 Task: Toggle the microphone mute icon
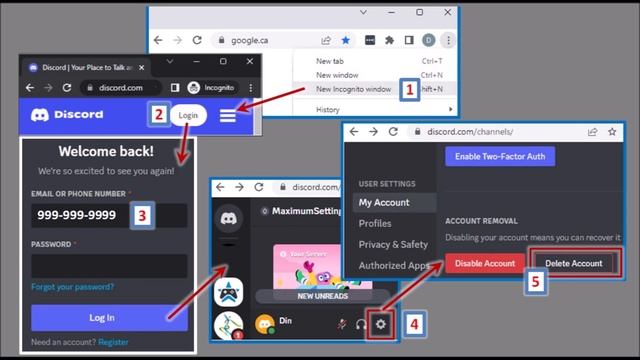coord(342,324)
